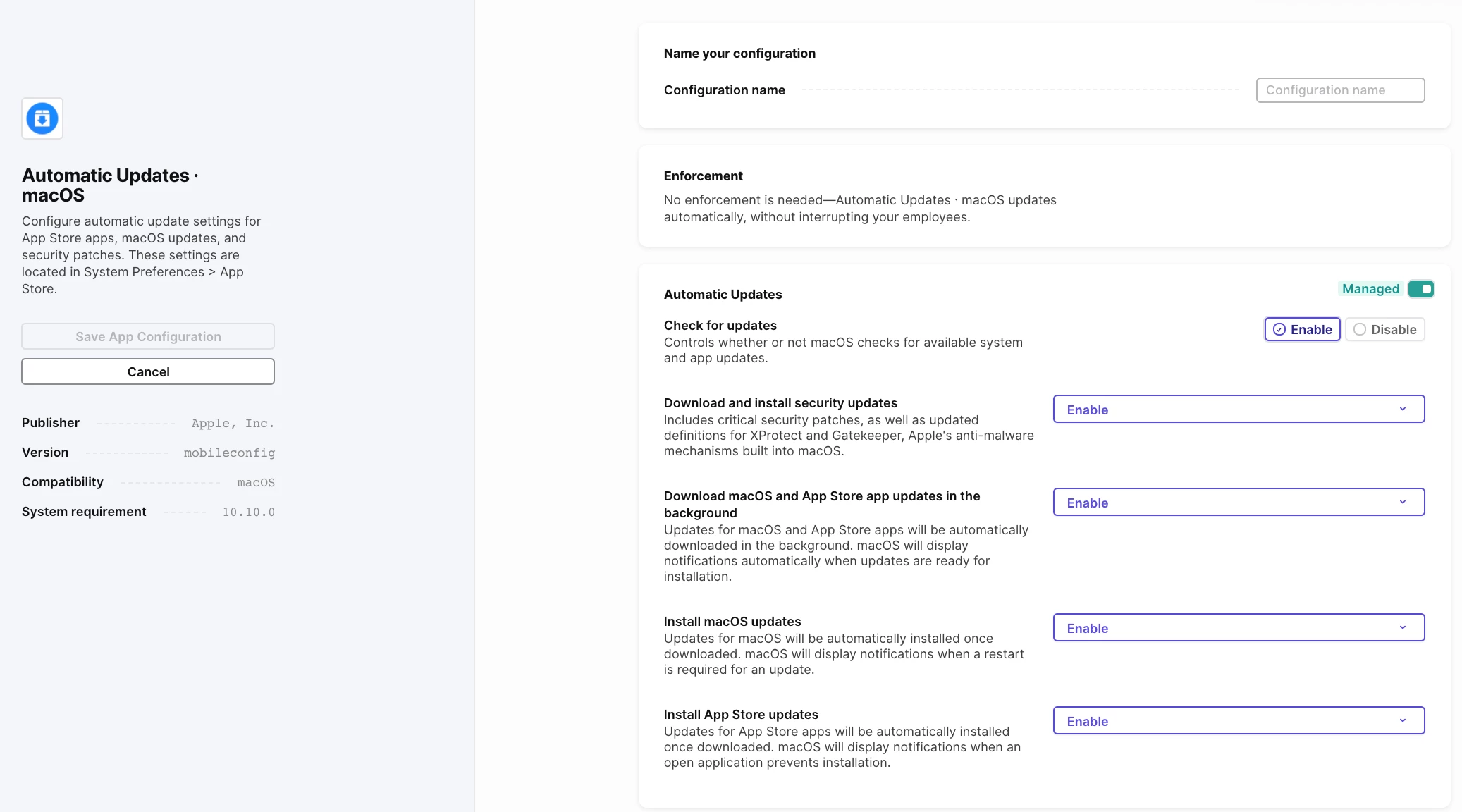The image size is (1462, 812).
Task: Click the Name your configuration heading
Action: tap(739, 54)
